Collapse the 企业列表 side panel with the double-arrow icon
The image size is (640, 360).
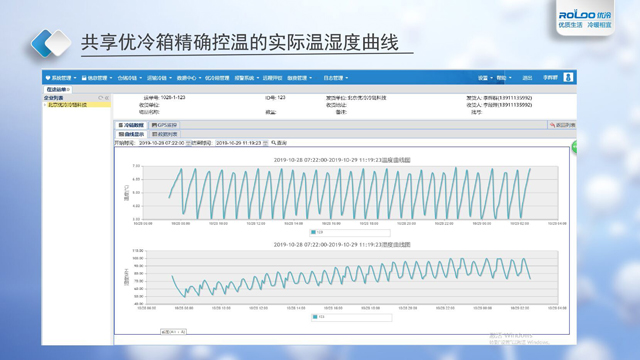(x=107, y=98)
